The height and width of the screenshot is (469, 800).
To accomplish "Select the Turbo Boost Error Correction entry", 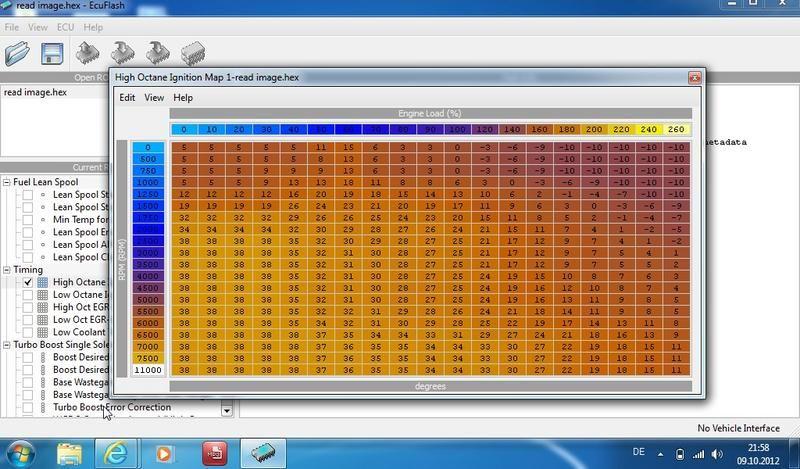I will tap(111, 407).
